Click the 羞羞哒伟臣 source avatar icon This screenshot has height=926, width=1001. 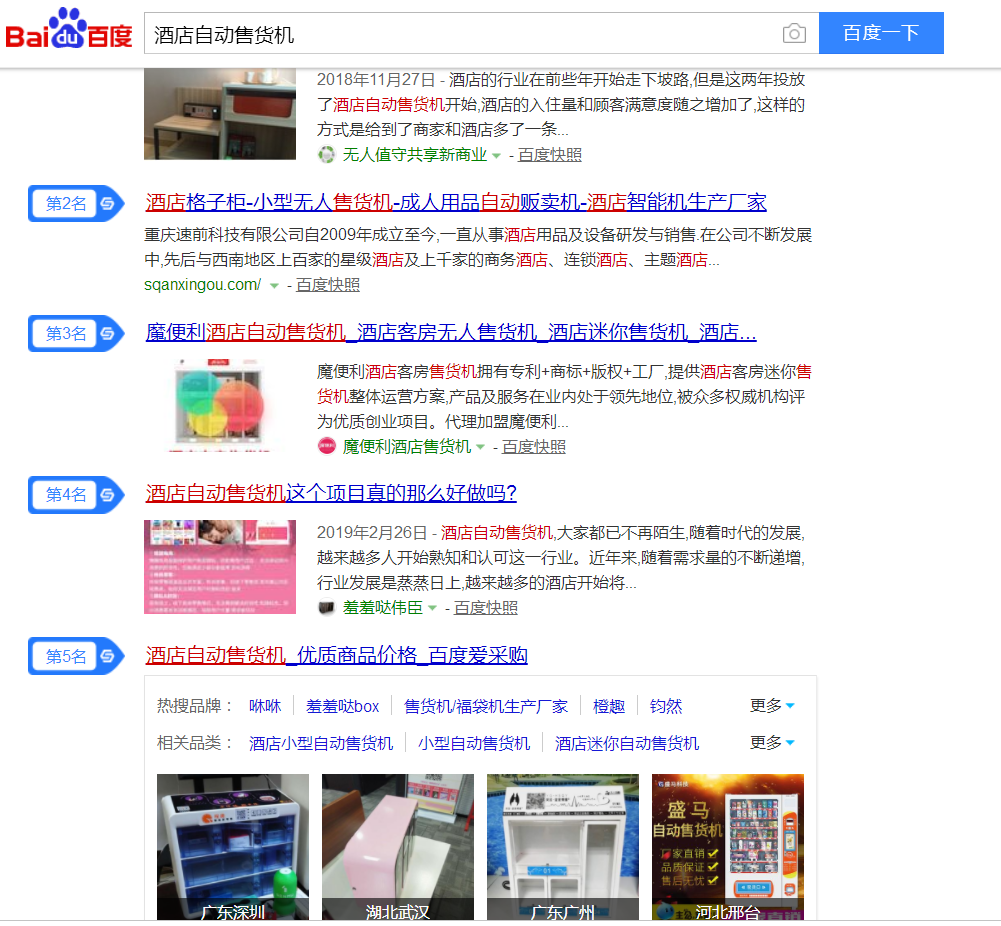click(326, 608)
